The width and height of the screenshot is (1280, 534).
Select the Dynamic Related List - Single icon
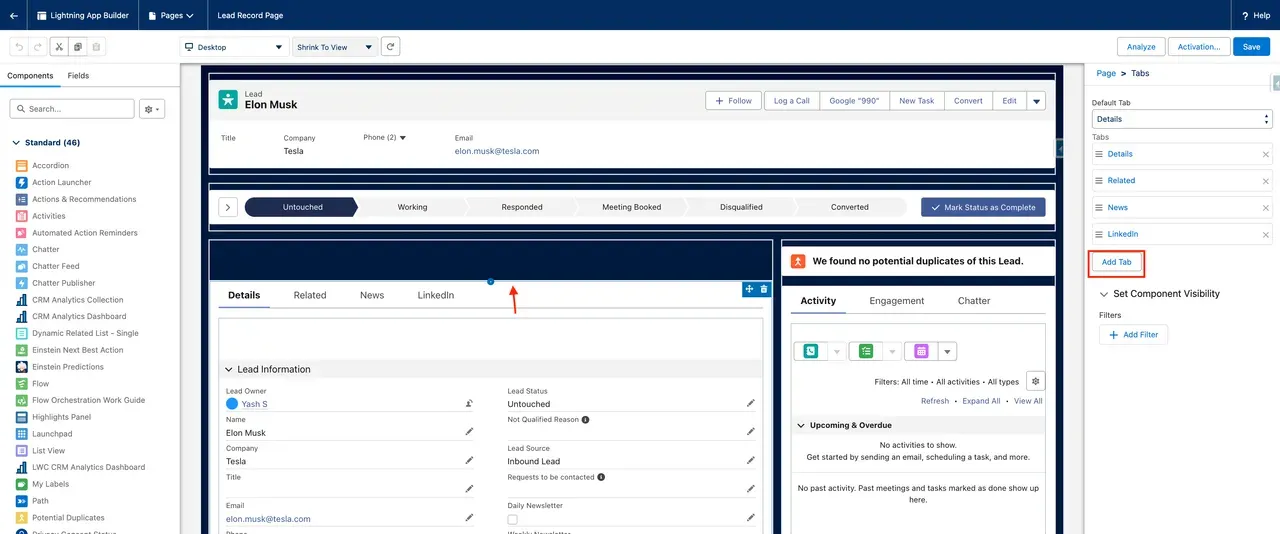[22, 333]
